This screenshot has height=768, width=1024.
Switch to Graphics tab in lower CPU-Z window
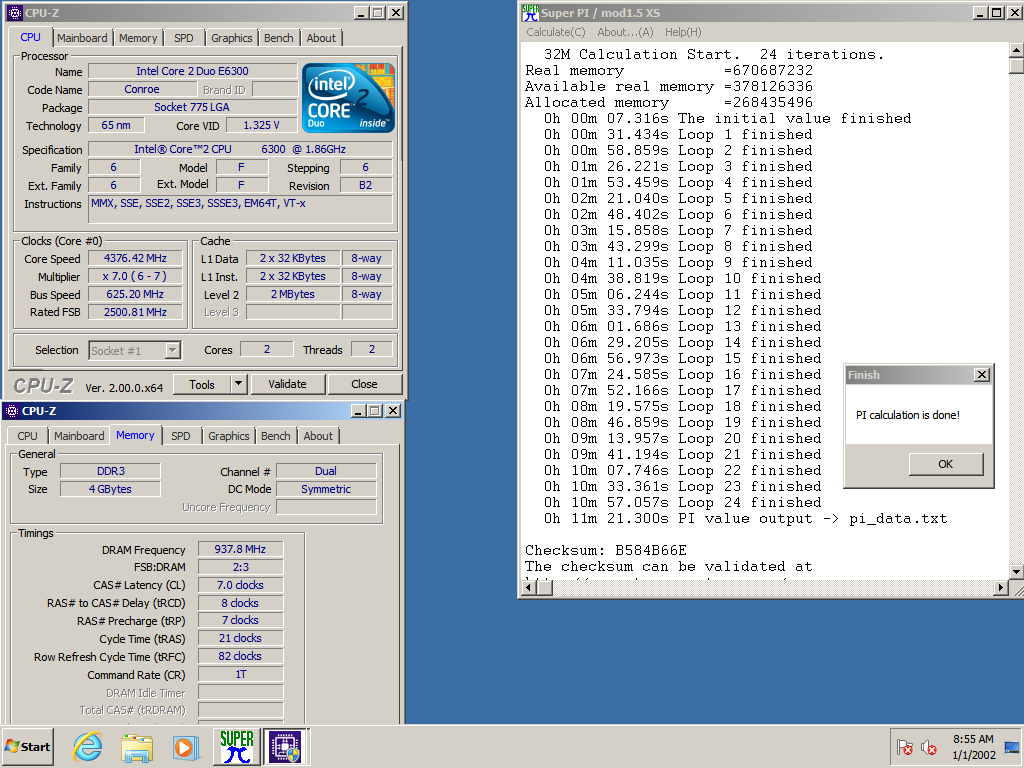click(229, 436)
